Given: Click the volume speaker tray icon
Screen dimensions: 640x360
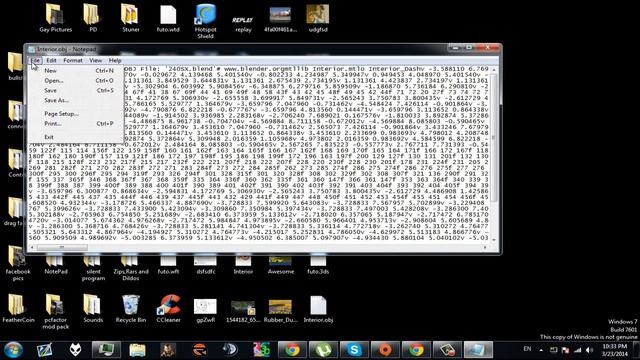Looking at the screenshot, I should point(589,350).
